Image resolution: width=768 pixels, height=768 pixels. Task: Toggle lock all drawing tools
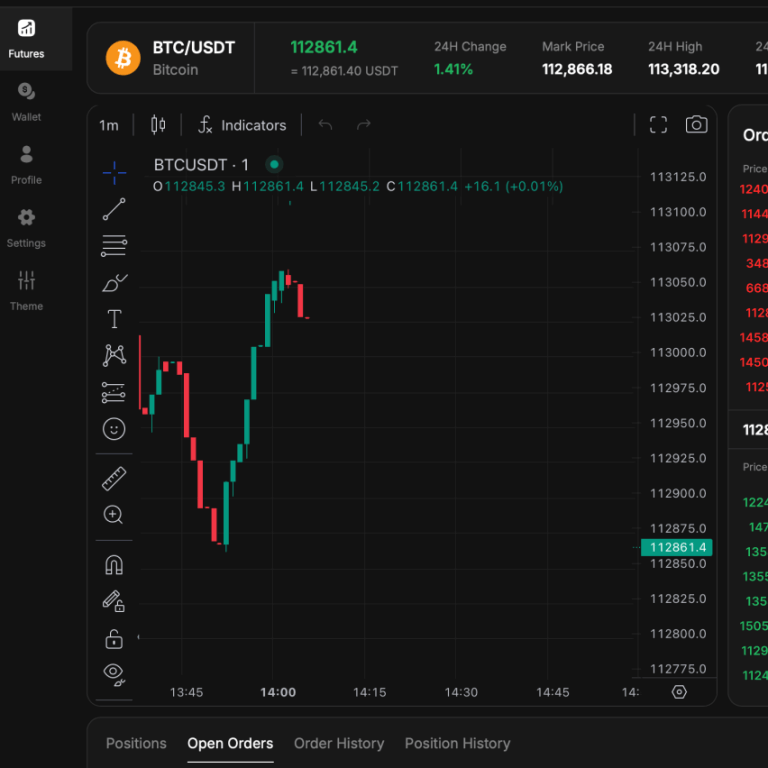[114, 639]
